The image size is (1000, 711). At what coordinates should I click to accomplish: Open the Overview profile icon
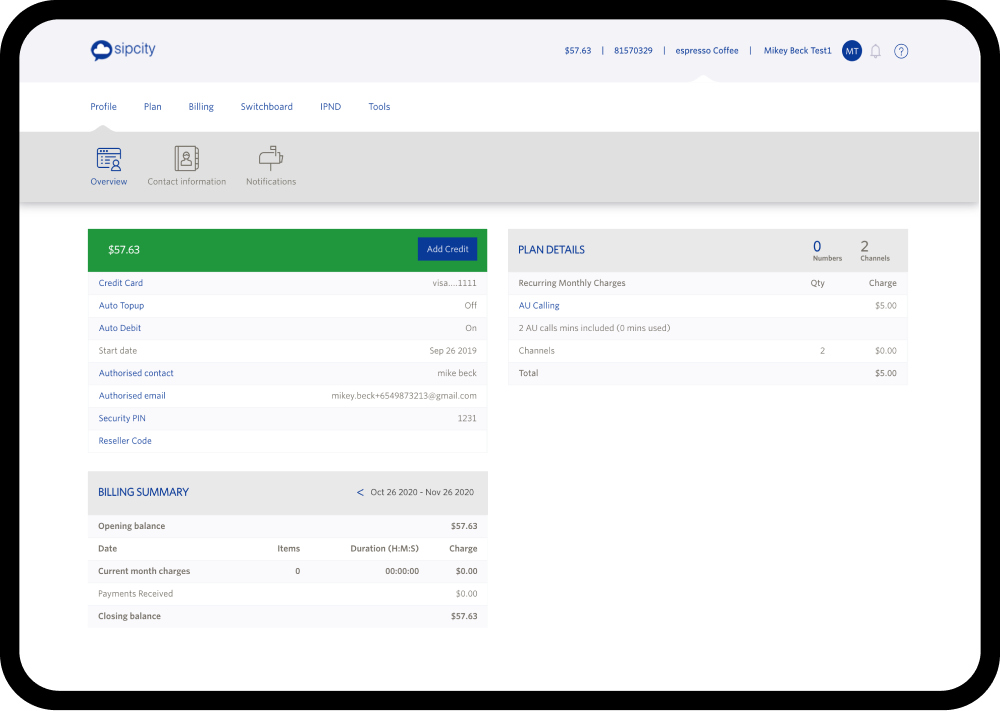(109, 159)
